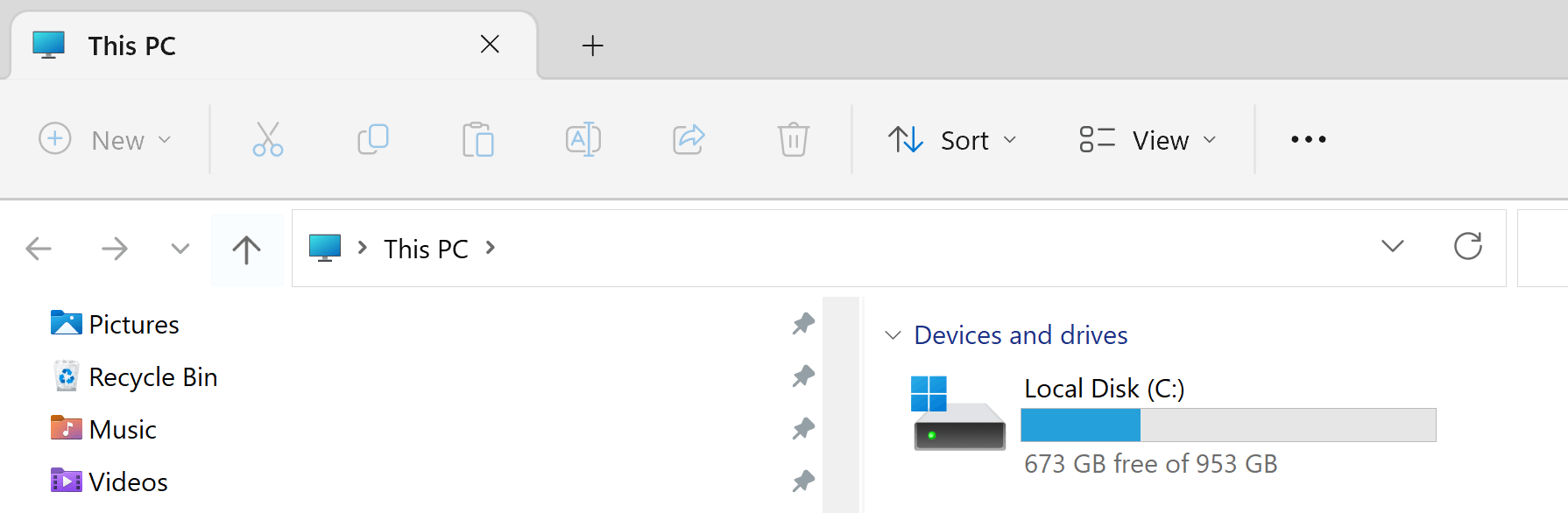
Task: Go back with the left arrow
Action: click(39, 249)
